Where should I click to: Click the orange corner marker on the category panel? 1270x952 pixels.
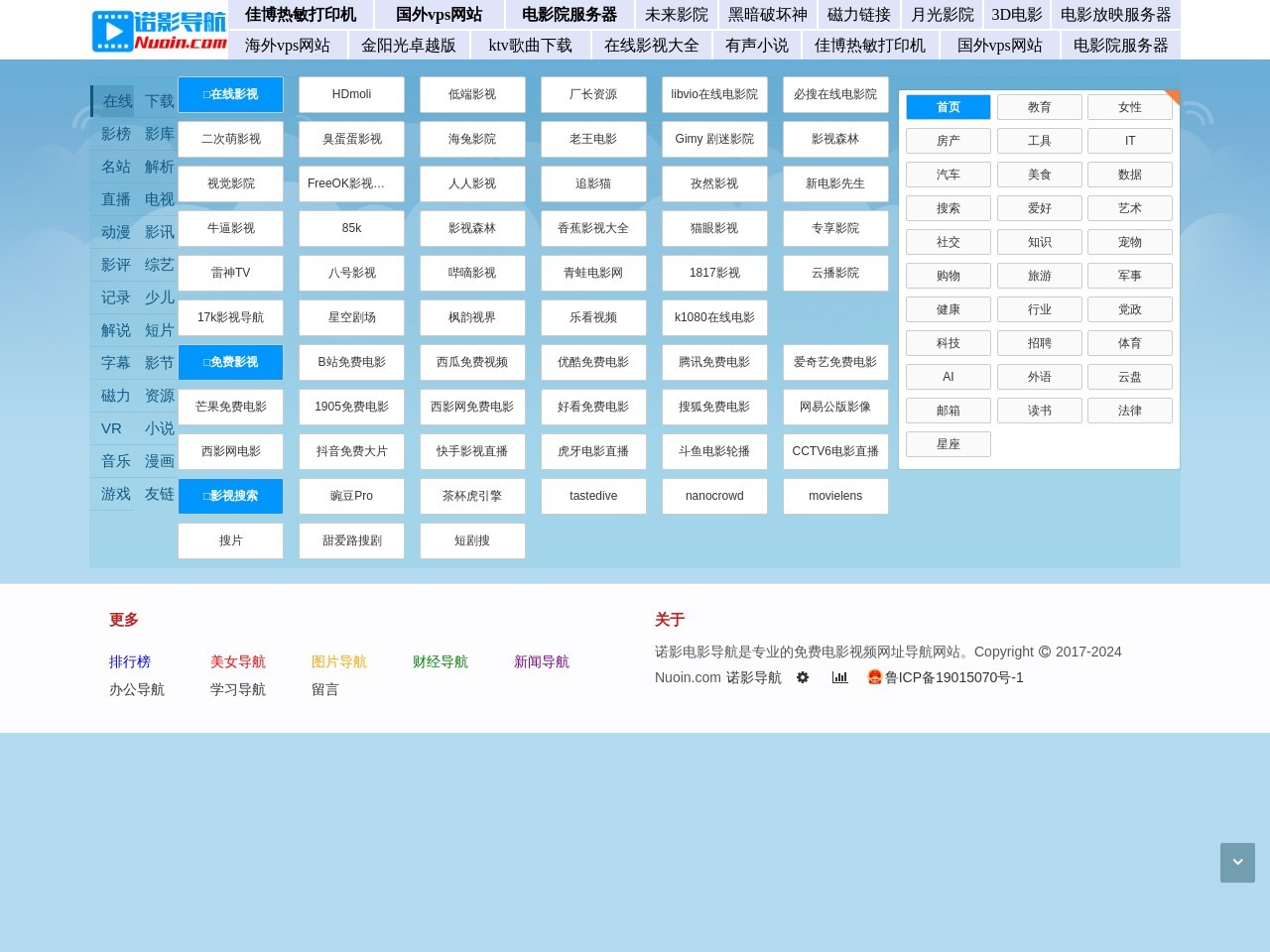click(1173, 97)
